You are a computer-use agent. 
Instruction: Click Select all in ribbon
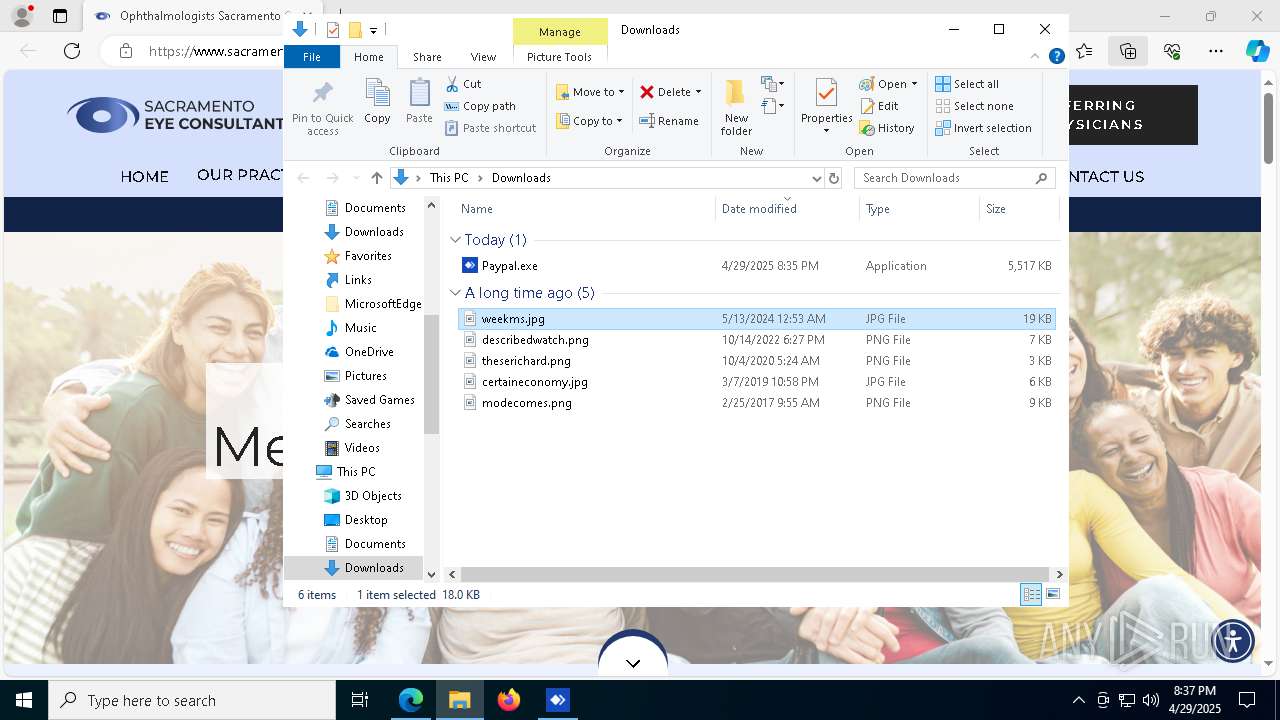[967, 84]
